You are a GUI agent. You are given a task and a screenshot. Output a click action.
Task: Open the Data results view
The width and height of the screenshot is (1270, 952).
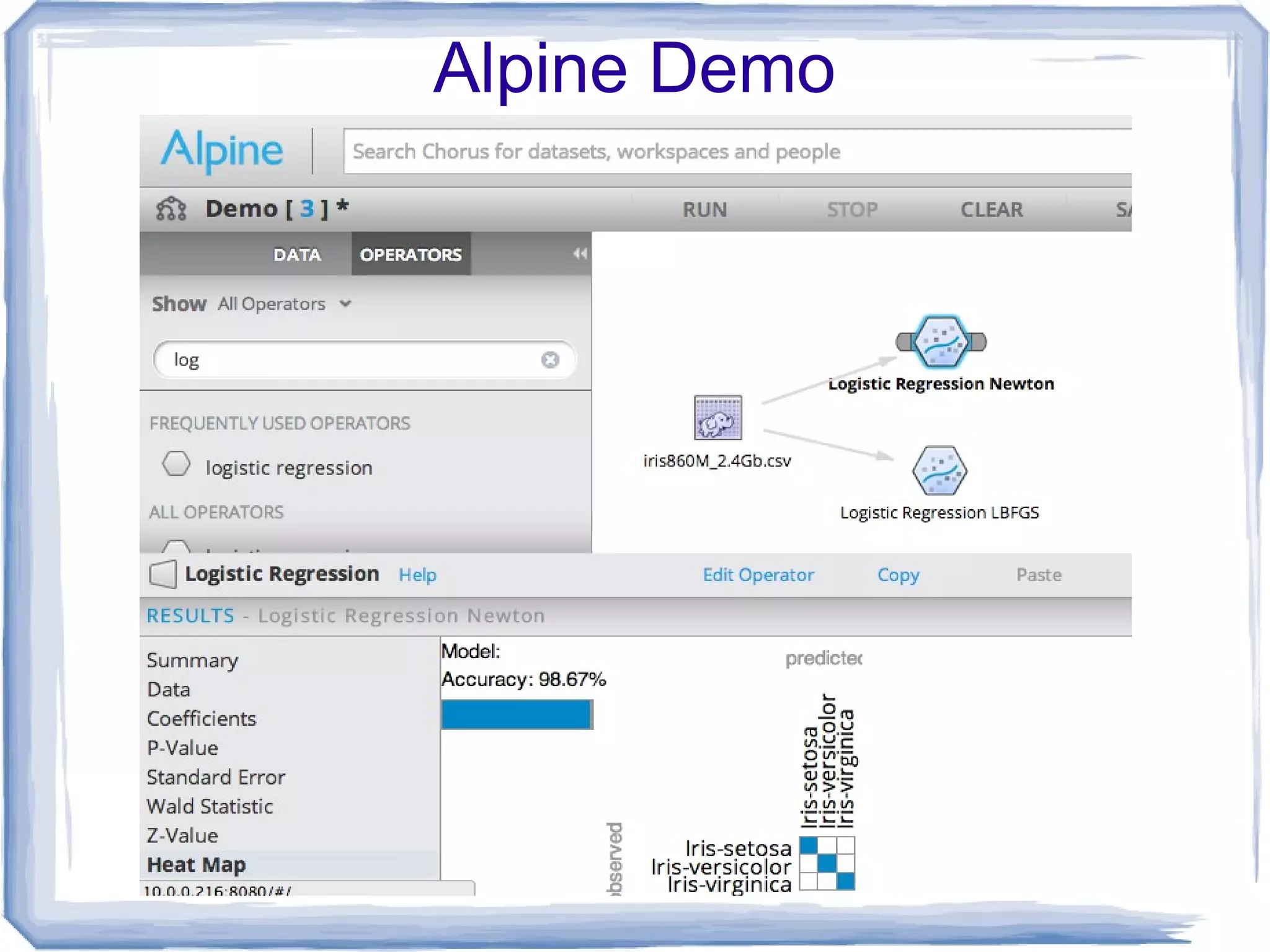pos(169,690)
